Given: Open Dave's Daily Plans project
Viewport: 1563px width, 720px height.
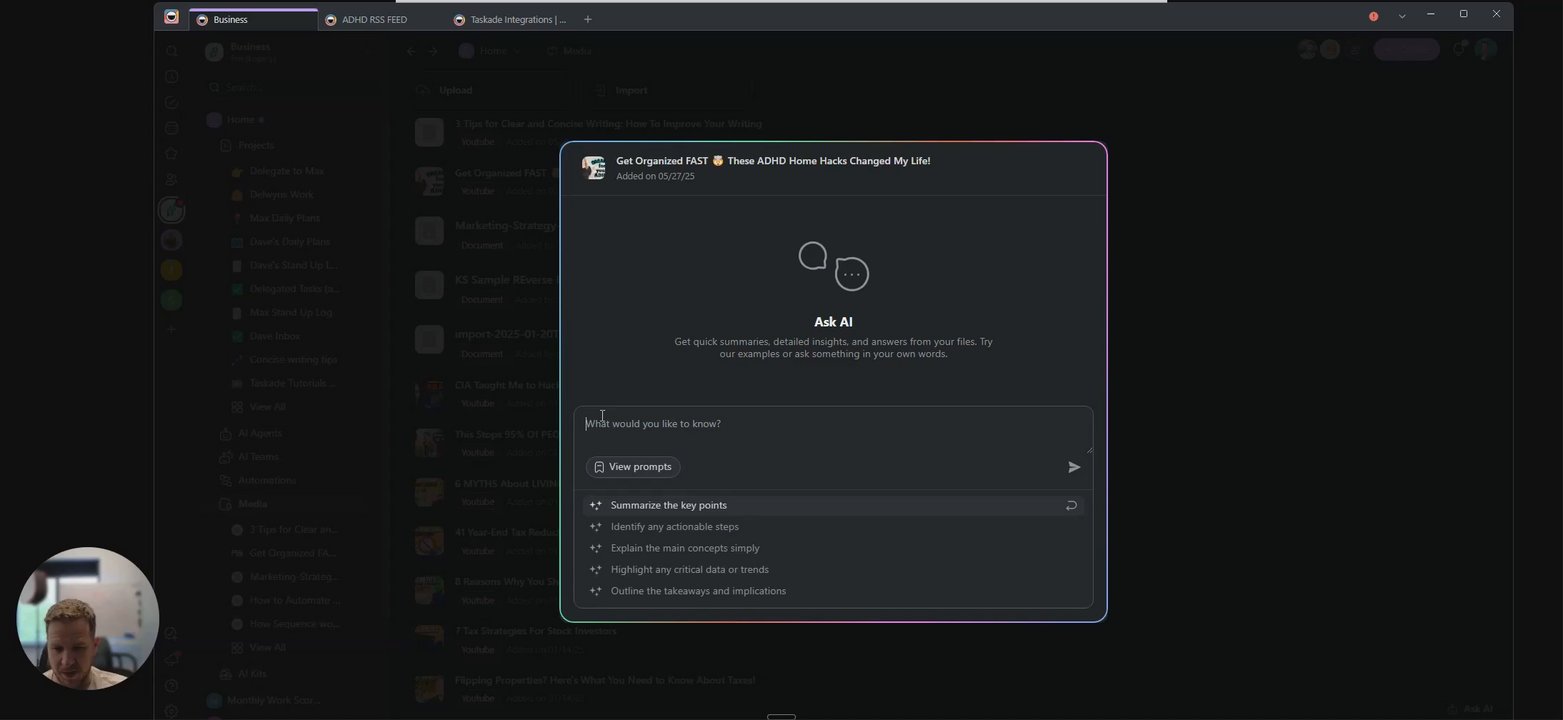Looking at the screenshot, I should (290, 242).
